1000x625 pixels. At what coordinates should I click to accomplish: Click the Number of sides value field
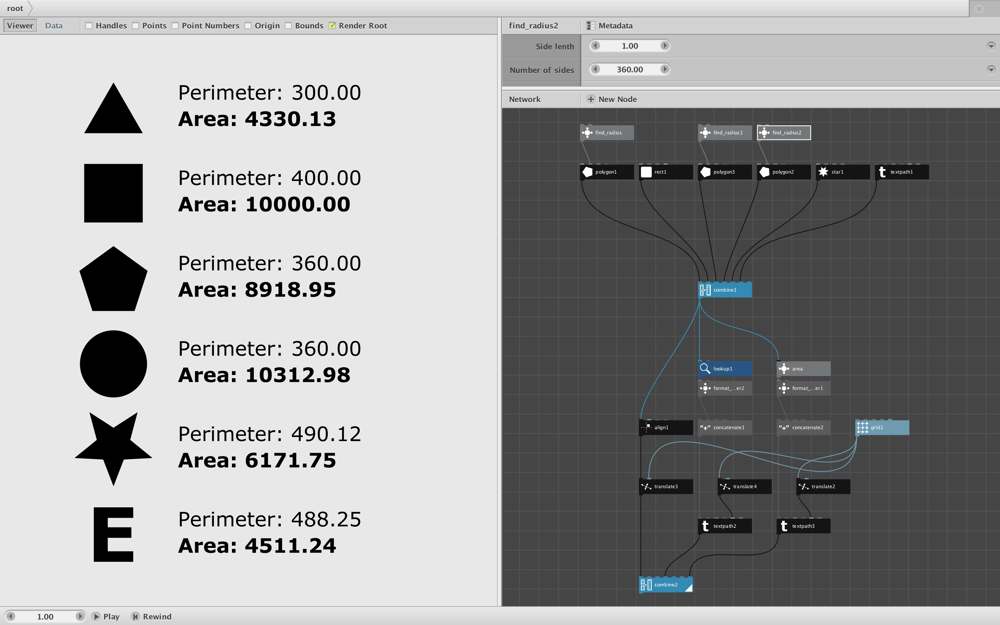630,70
